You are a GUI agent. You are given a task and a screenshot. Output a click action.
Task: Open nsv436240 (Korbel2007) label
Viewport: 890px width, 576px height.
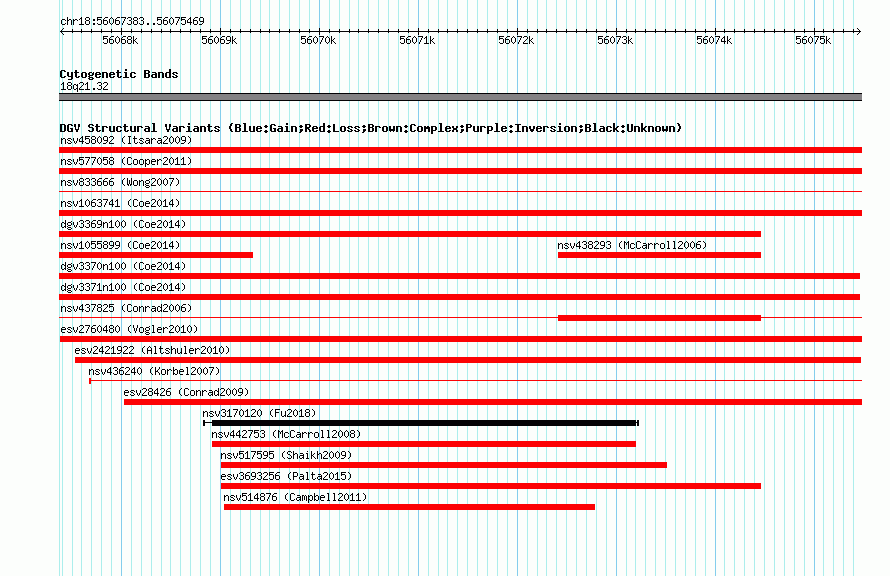point(154,371)
